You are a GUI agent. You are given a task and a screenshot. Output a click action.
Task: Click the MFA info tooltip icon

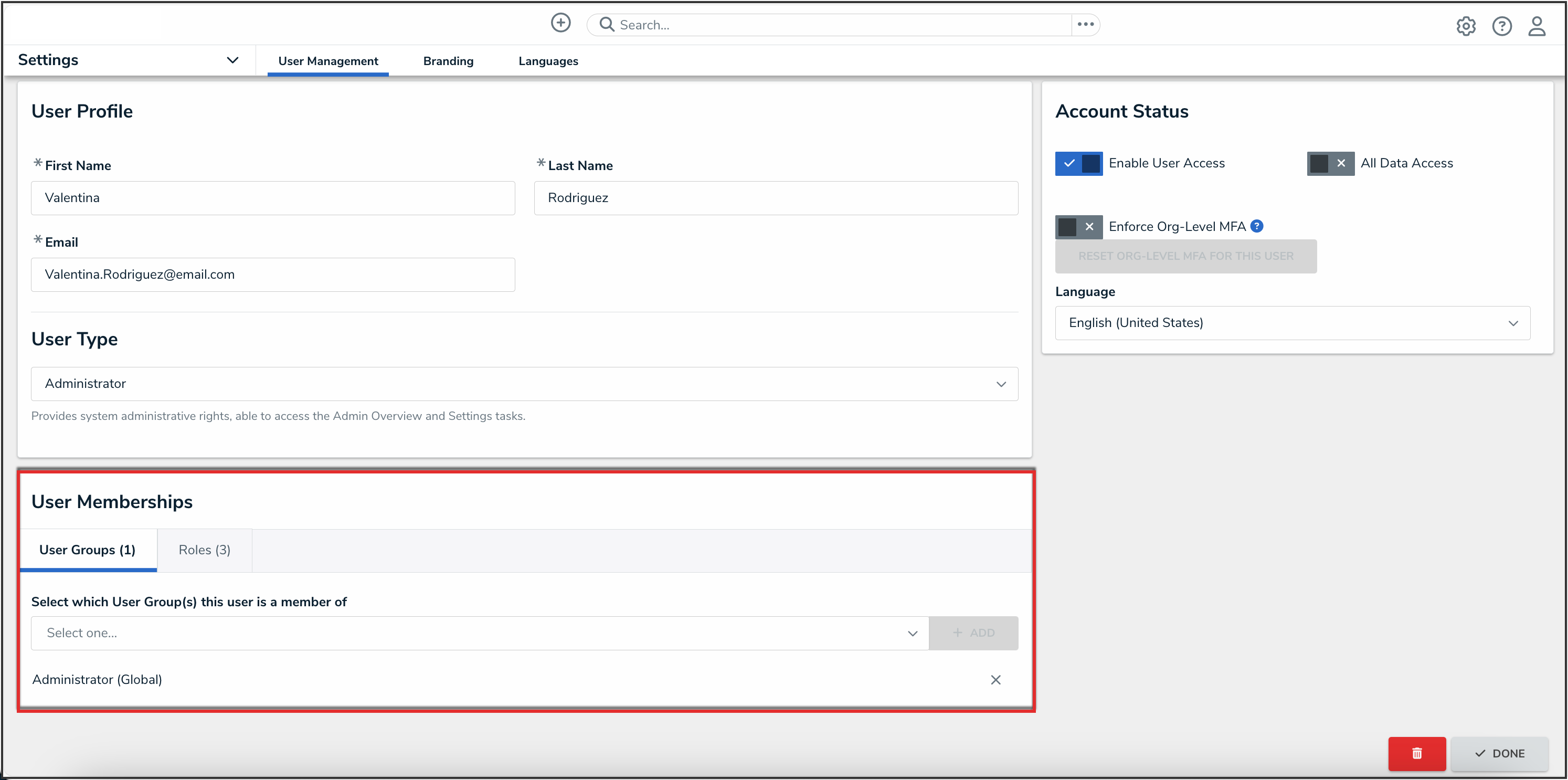point(1257,227)
